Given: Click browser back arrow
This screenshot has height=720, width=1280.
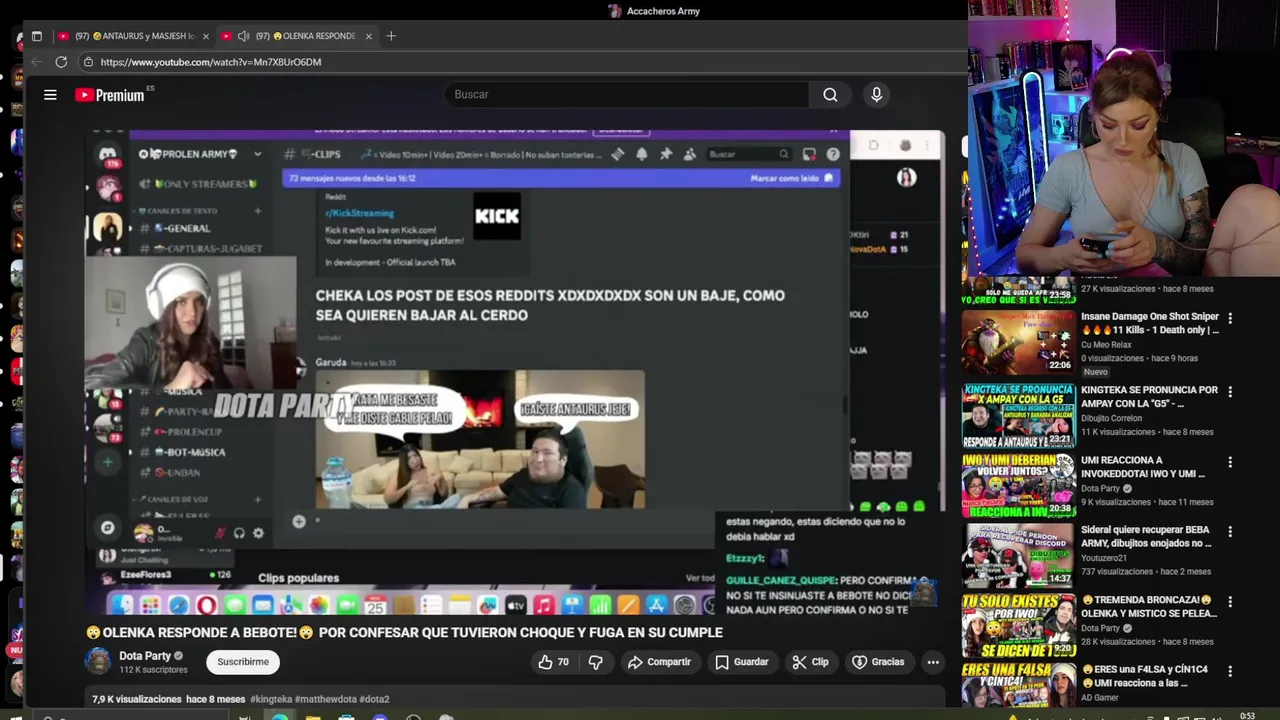Looking at the screenshot, I should click(37, 62).
